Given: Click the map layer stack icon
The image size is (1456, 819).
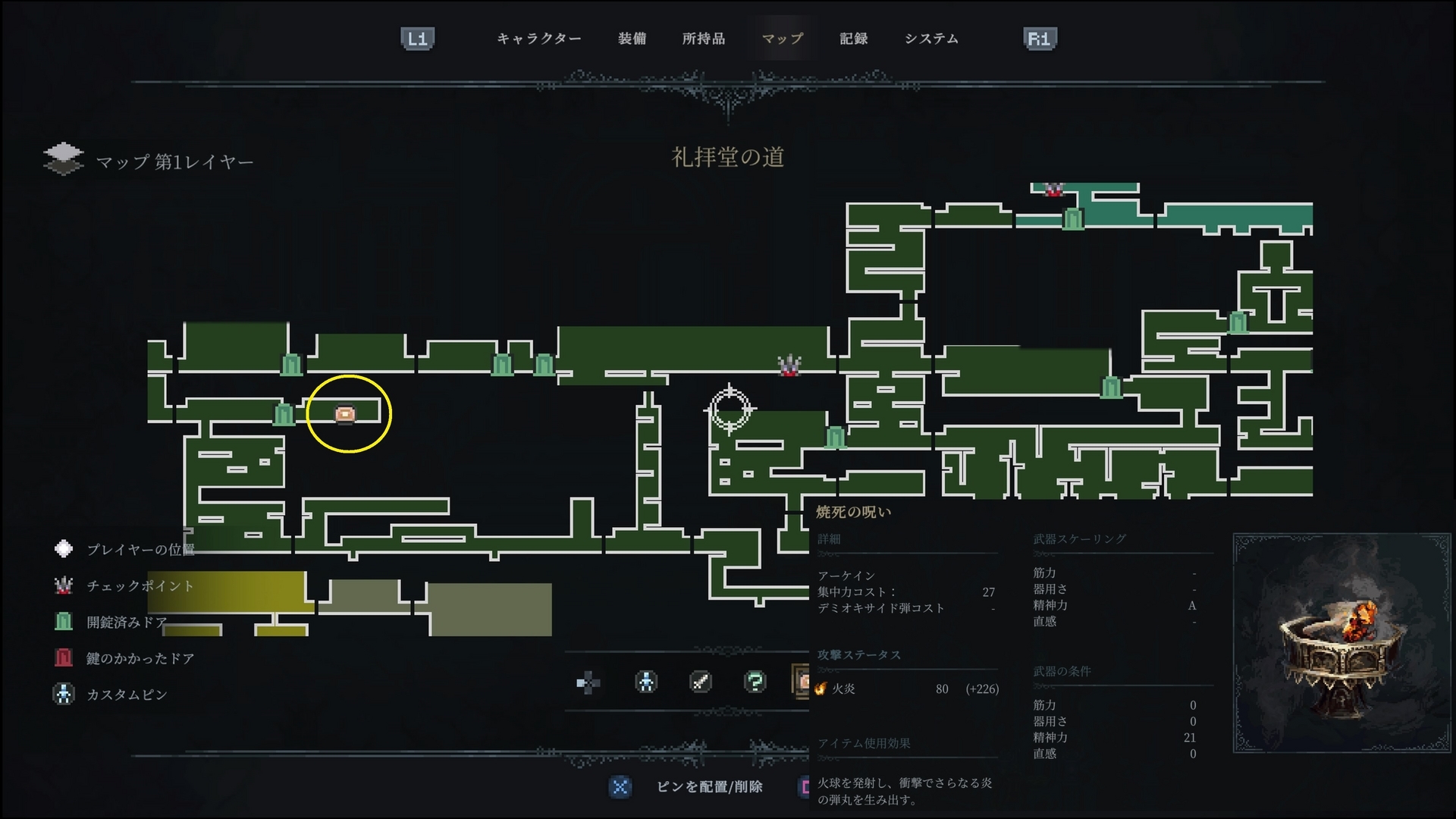Looking at the screenshot, I should tap(64, 158).
